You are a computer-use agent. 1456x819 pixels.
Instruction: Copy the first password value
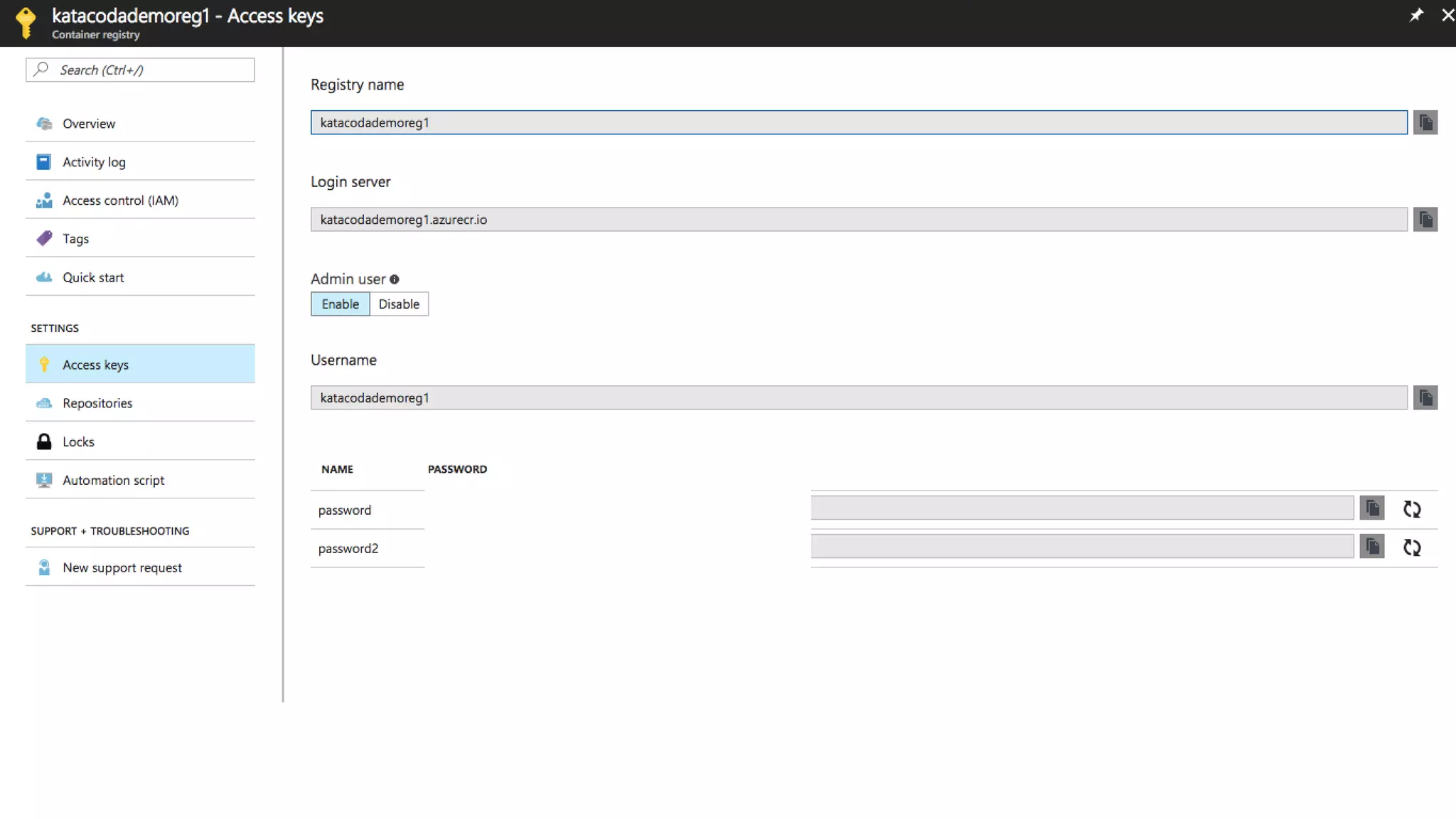[1371, 508]
